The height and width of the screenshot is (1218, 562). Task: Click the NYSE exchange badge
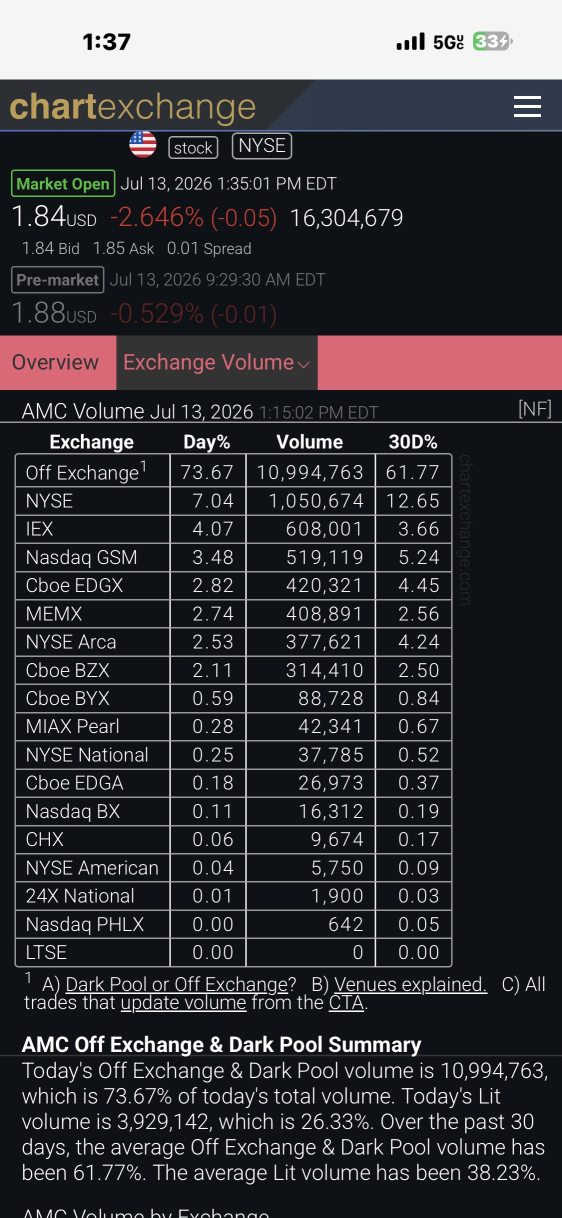pos(262,146)
